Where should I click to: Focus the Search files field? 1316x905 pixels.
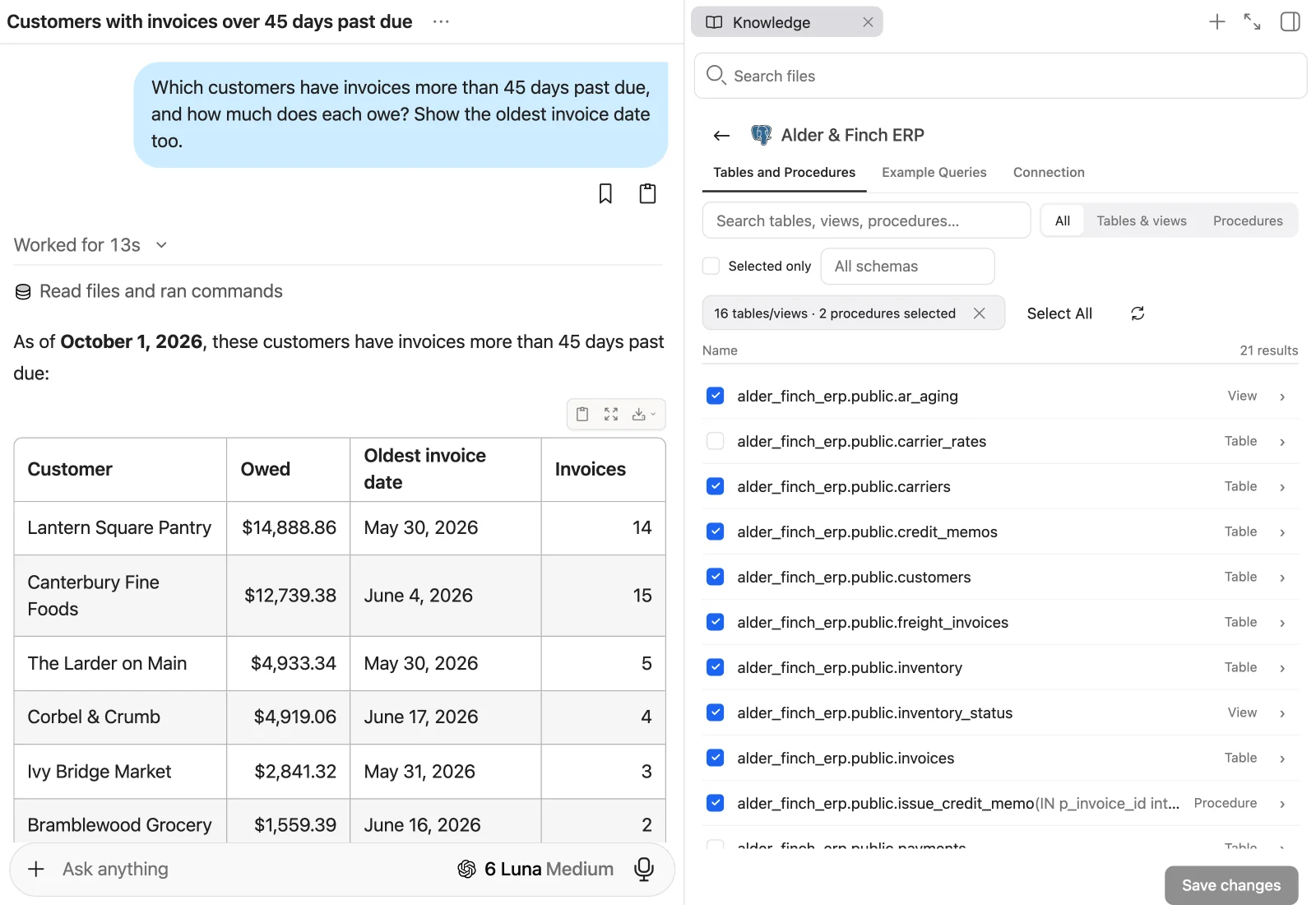1000,76
